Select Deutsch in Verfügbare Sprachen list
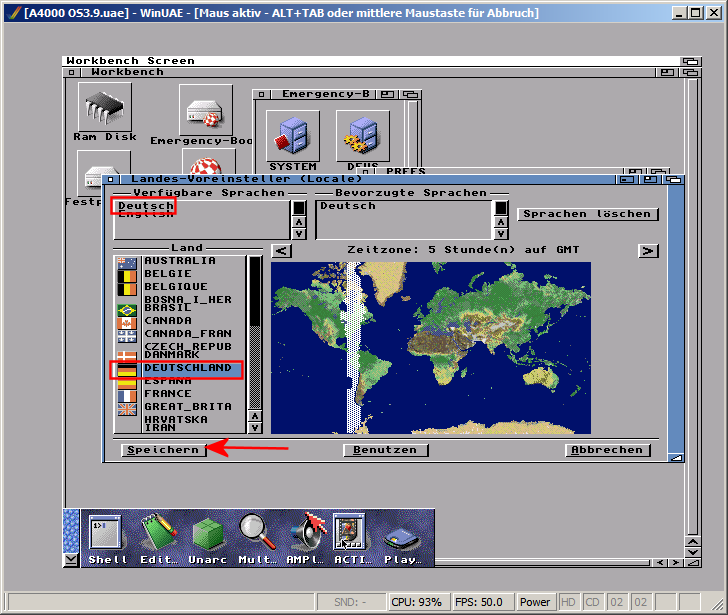 point(146,206)
